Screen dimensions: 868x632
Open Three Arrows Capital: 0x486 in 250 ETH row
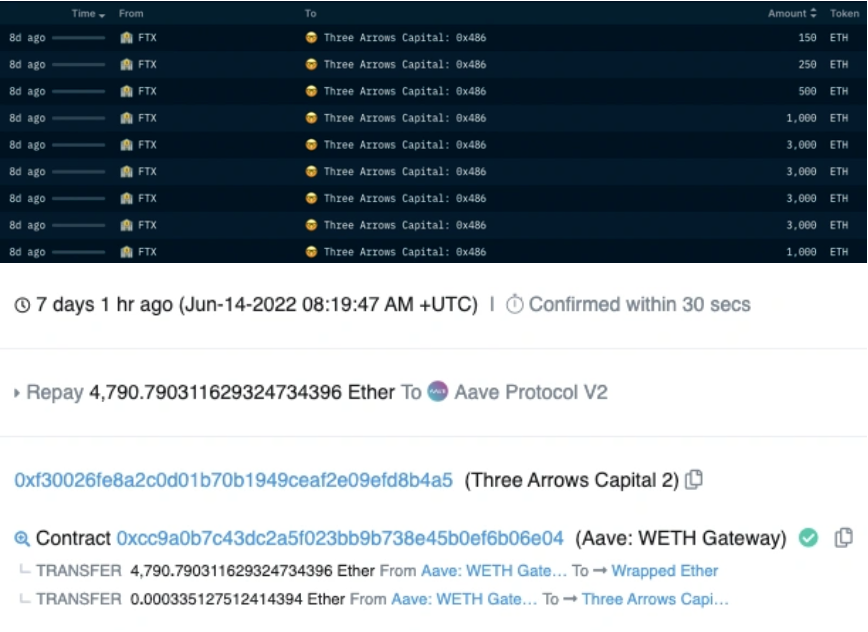(x=405, y=64)
